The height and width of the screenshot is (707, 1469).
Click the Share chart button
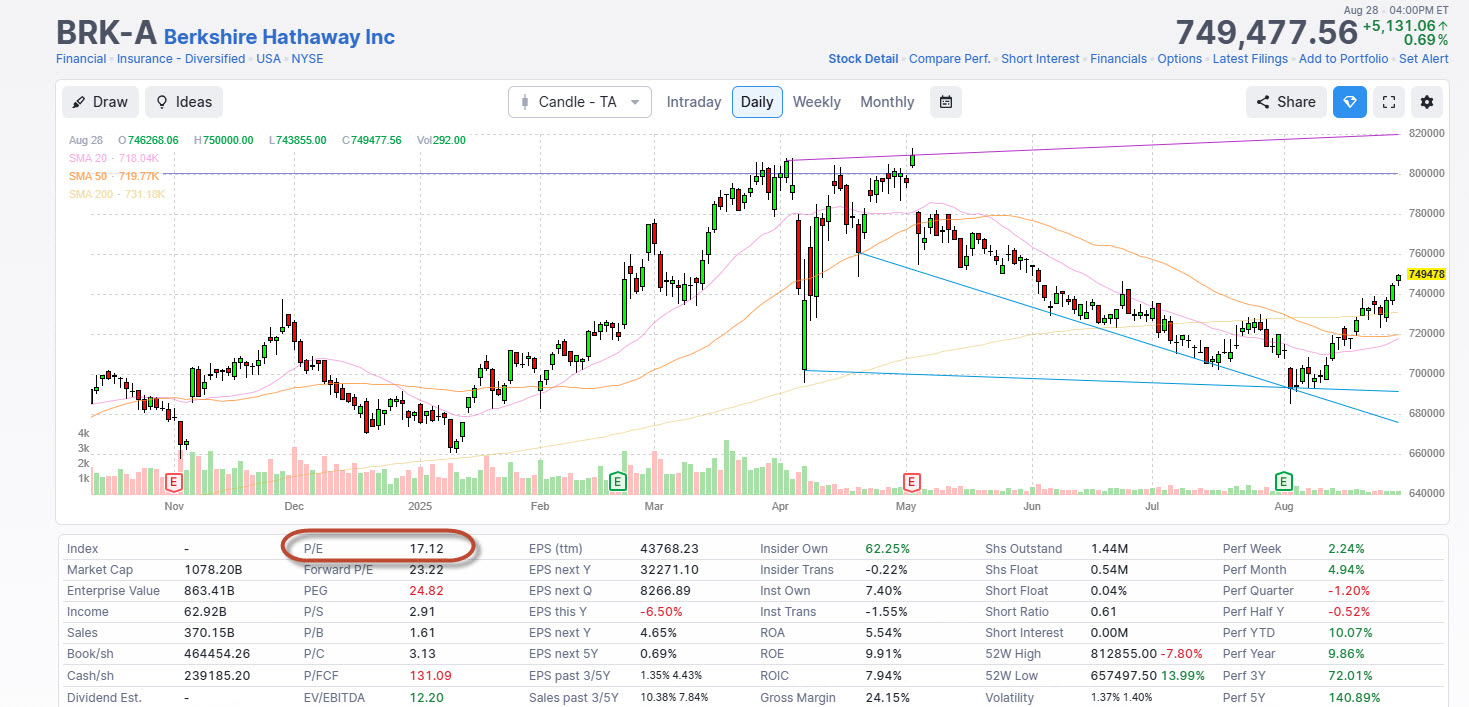1286,102
